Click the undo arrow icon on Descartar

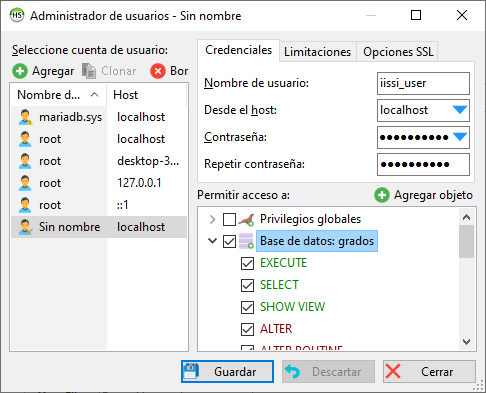point(292,371)
